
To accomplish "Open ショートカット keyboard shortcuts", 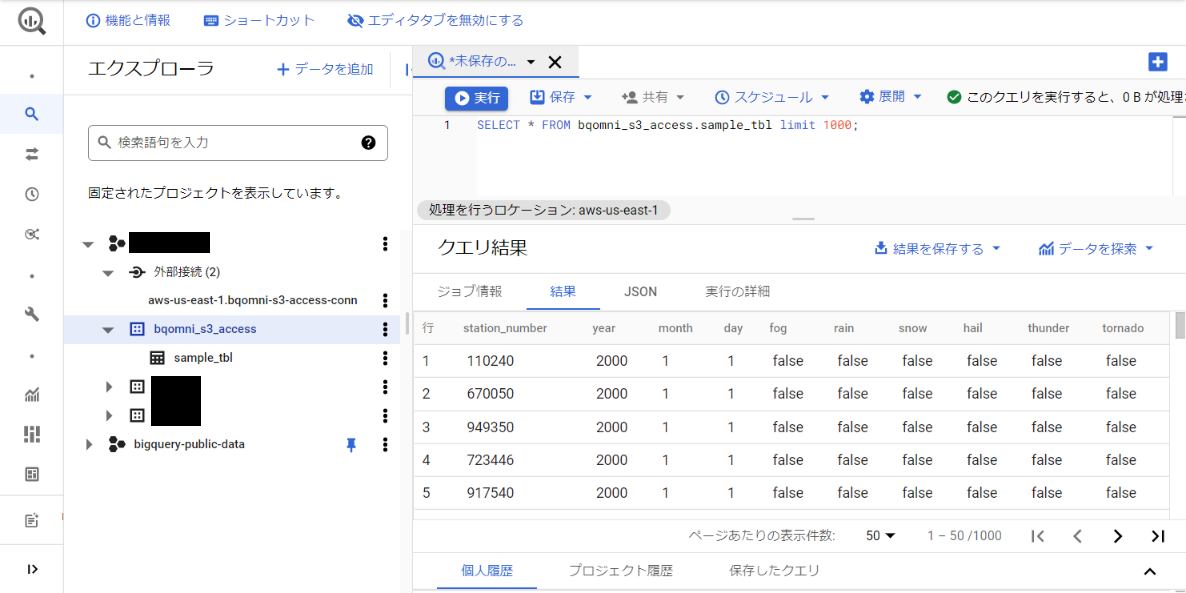I will click(259, 20).
